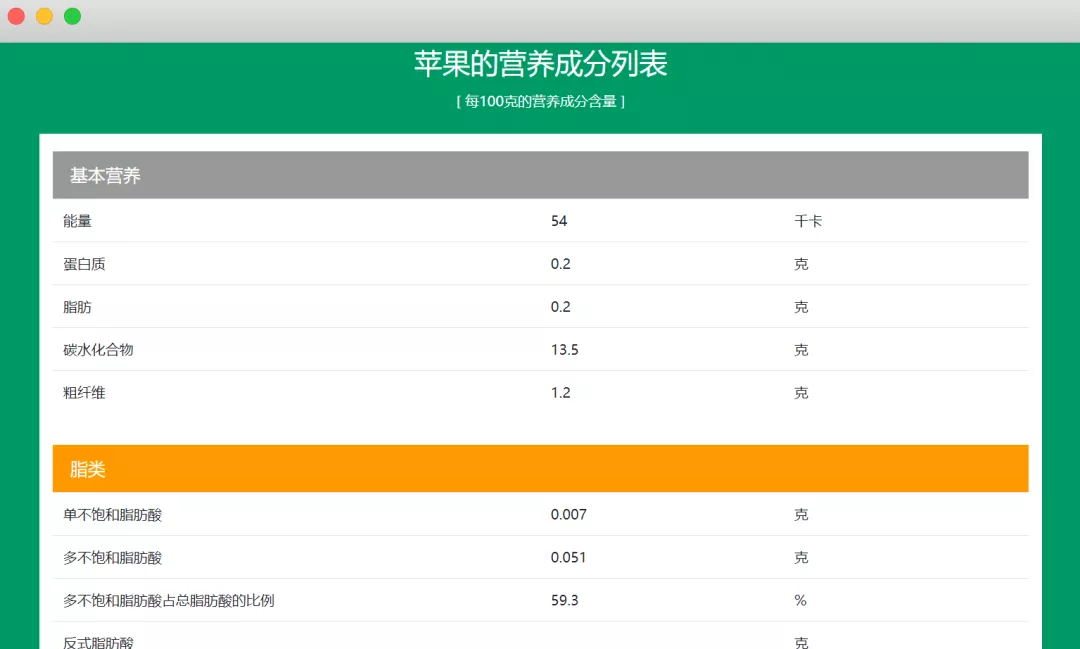Click the green maximize window button

tap(72, 16)
